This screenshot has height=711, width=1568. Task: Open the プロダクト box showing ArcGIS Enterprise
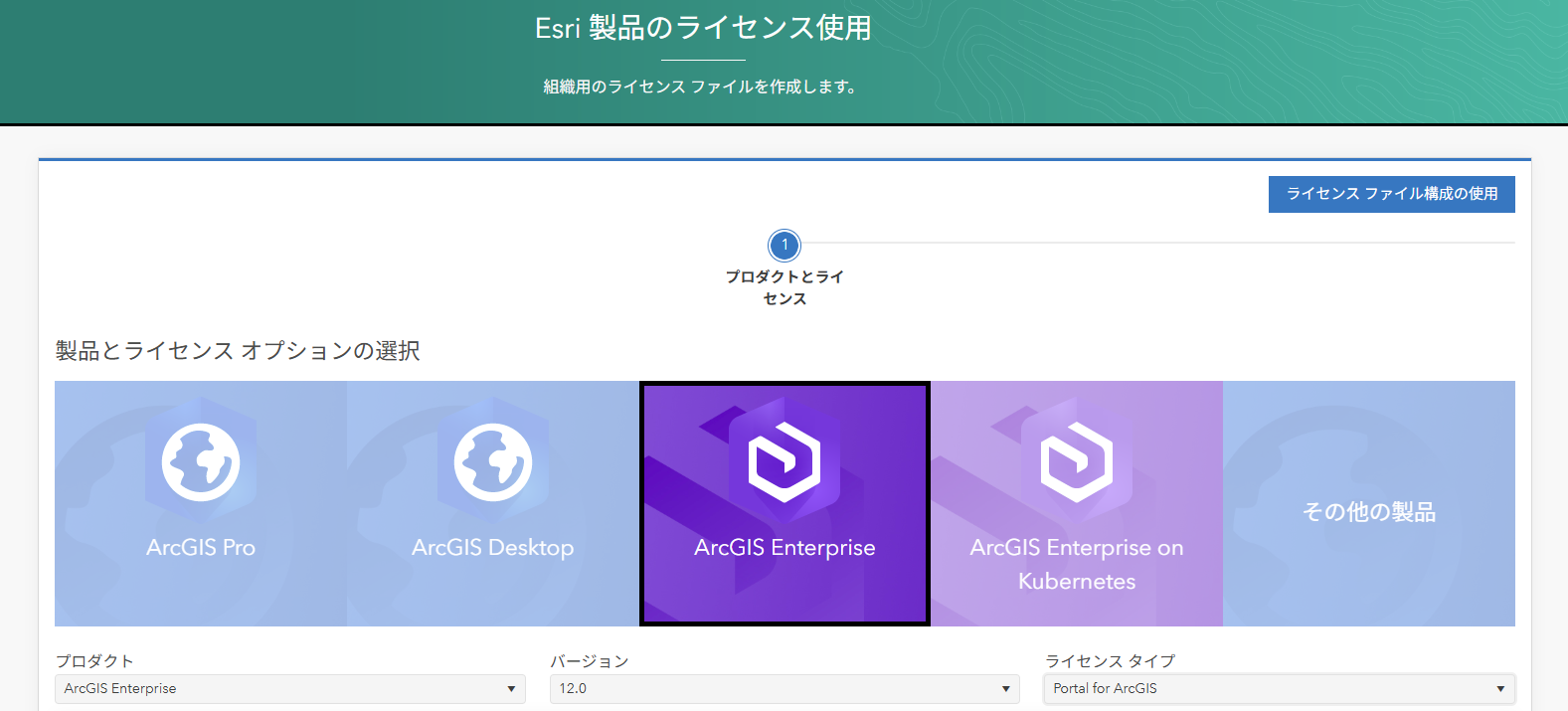pos(278,689)
